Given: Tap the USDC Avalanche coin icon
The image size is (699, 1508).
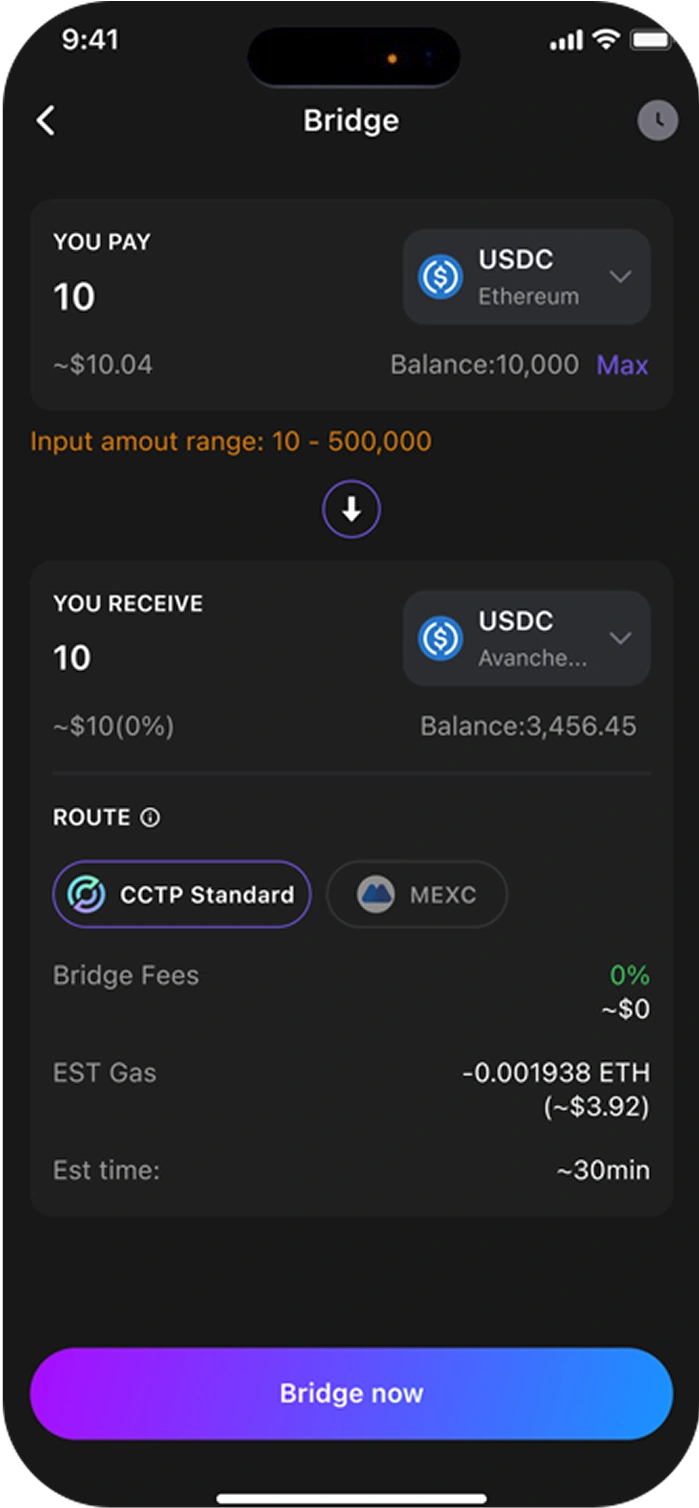Looking at the screenshot, I should point(439,638).
